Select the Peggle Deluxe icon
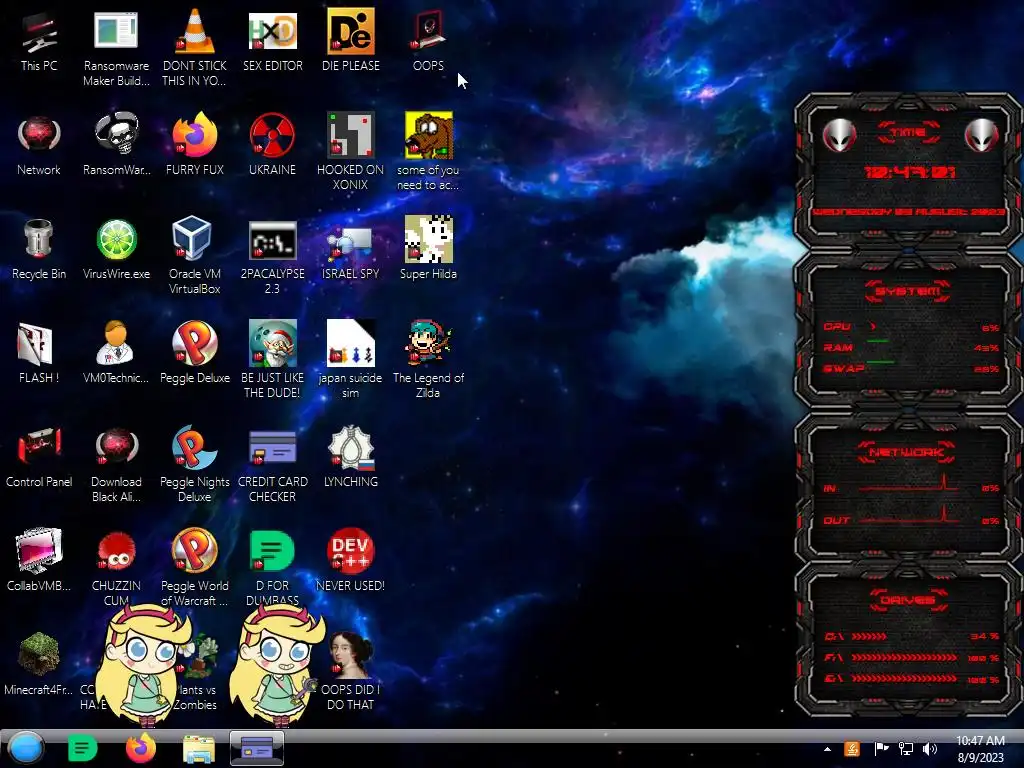Viewport: 1024px width, 768px height. click(x=194, y=343)
